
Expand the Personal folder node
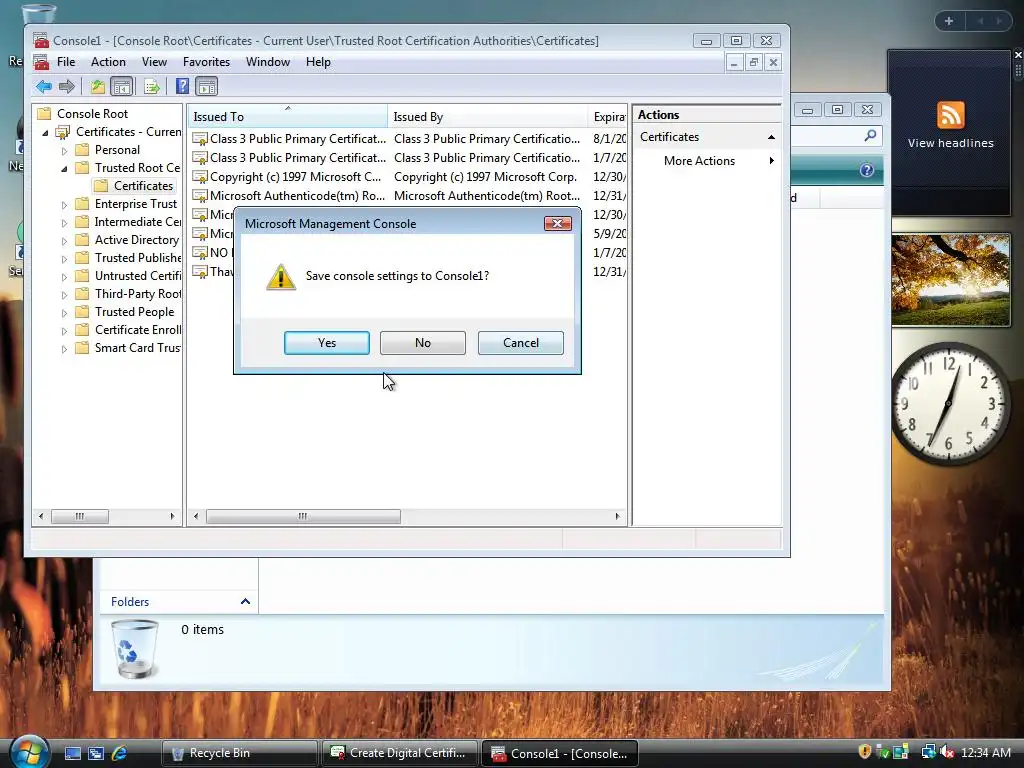point(64,151)
